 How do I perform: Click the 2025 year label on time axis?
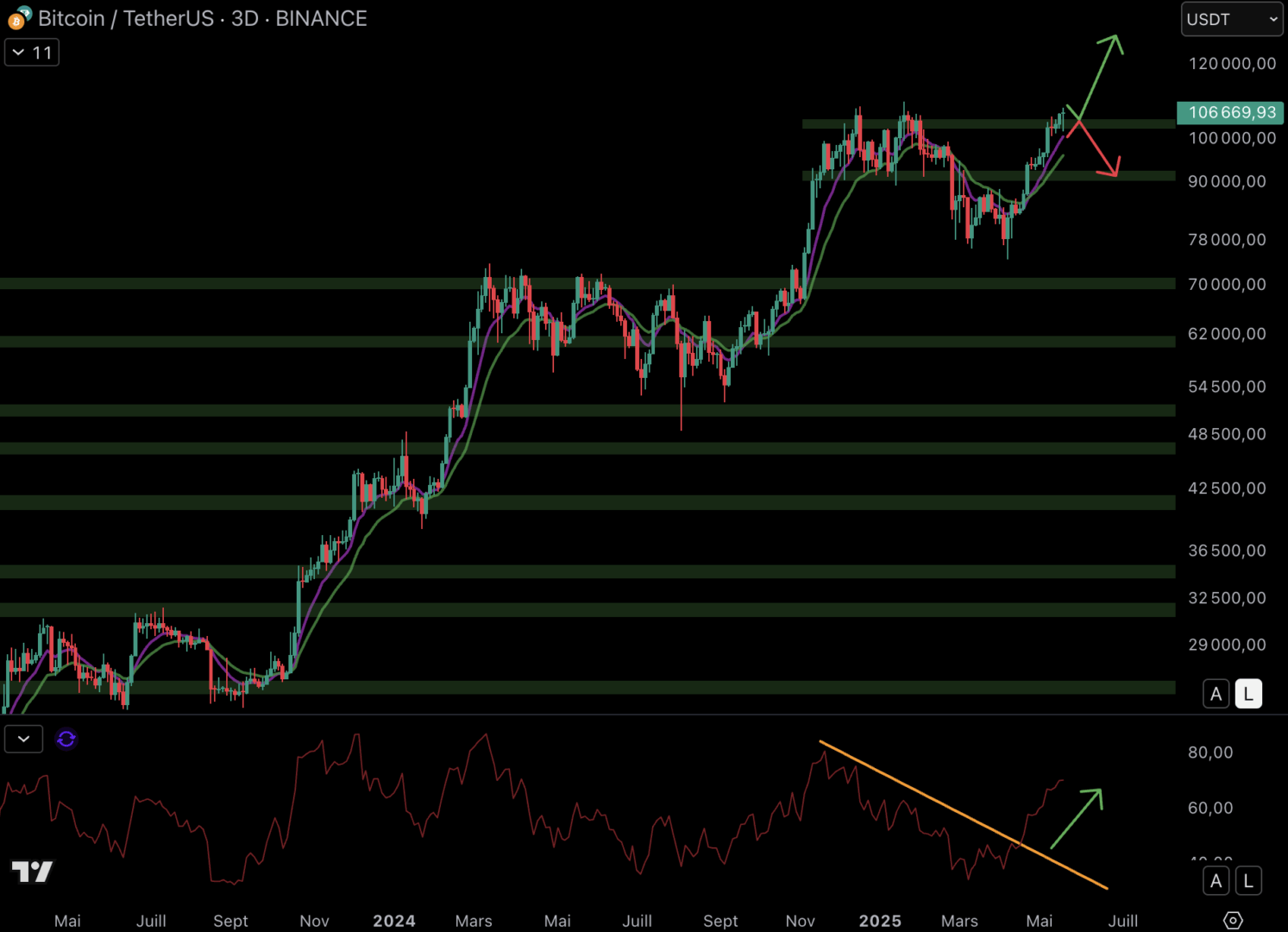pyautogui.click(x=880, y=921)
